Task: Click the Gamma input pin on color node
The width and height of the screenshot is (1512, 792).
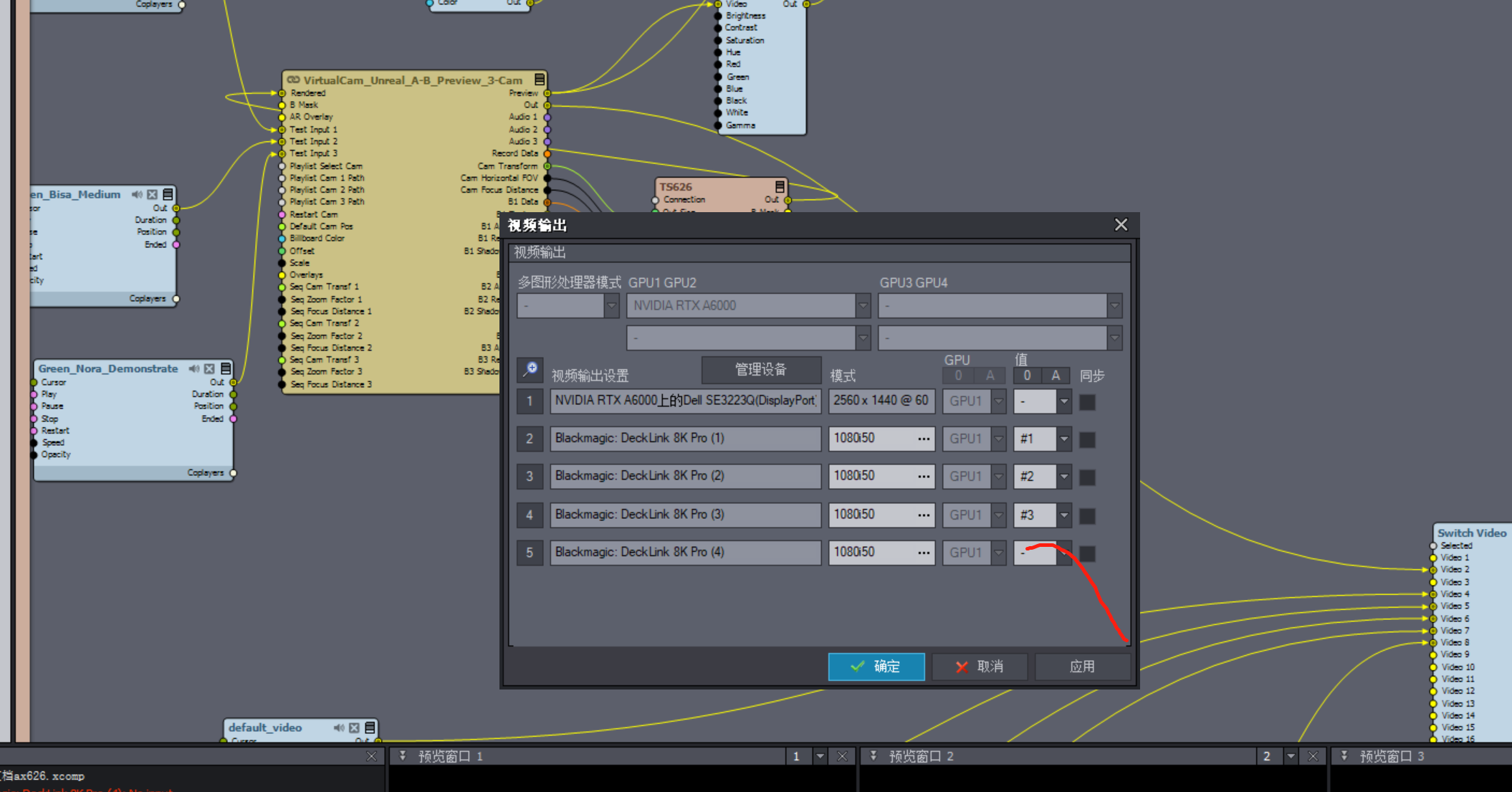Action: [718, 125]
